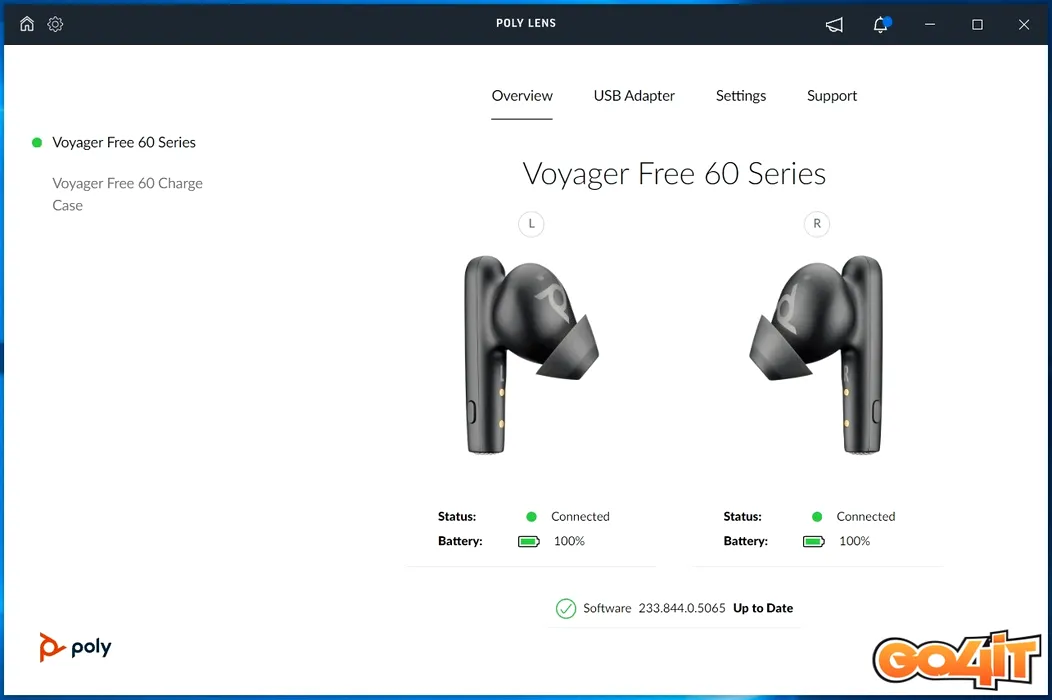Switch to the Overview tab
The width and height of the screenshot is (1052, 700).
tap(522, 96)
